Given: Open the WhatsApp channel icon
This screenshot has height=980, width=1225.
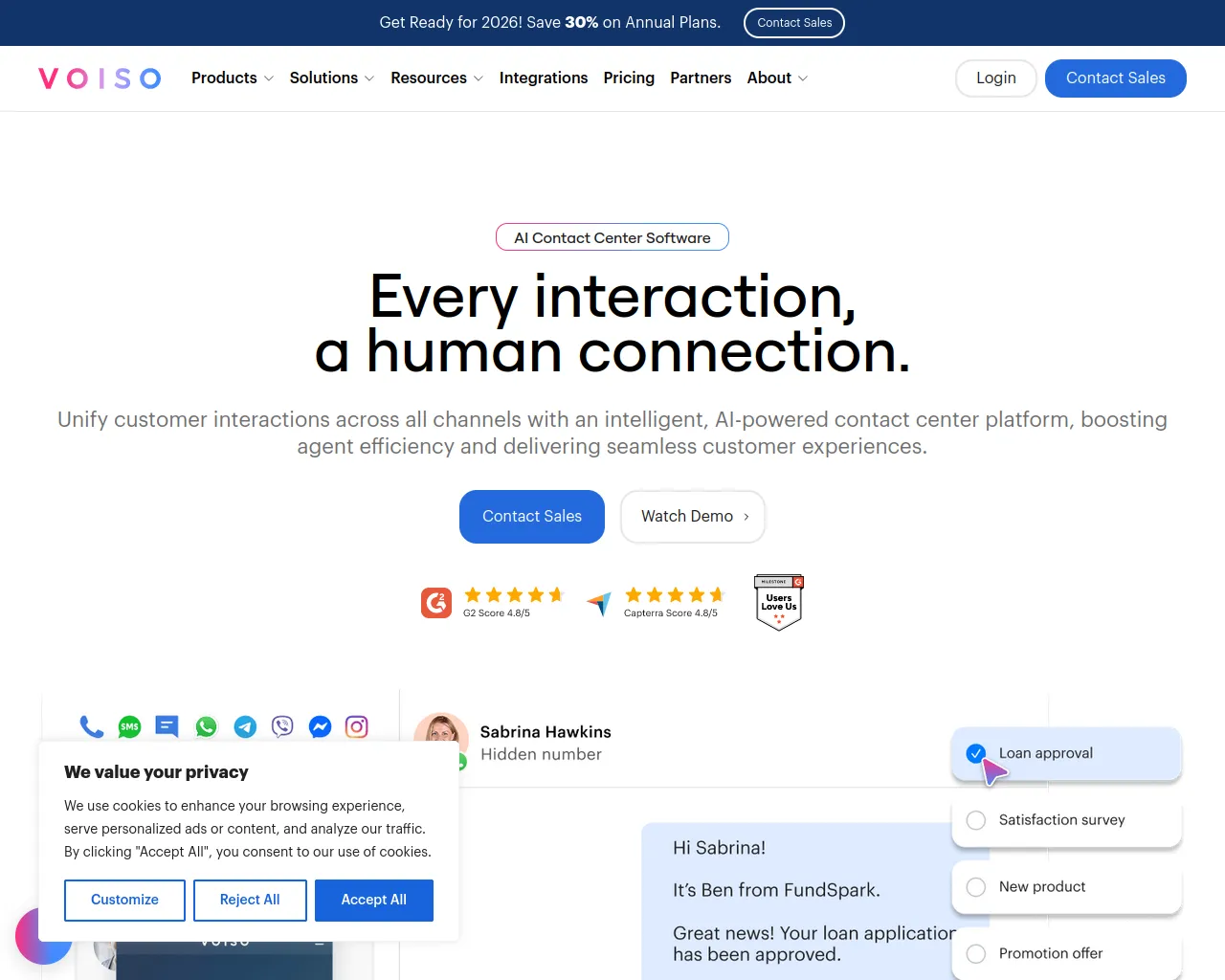Looking at the screenshot, I should click(206, 727).
